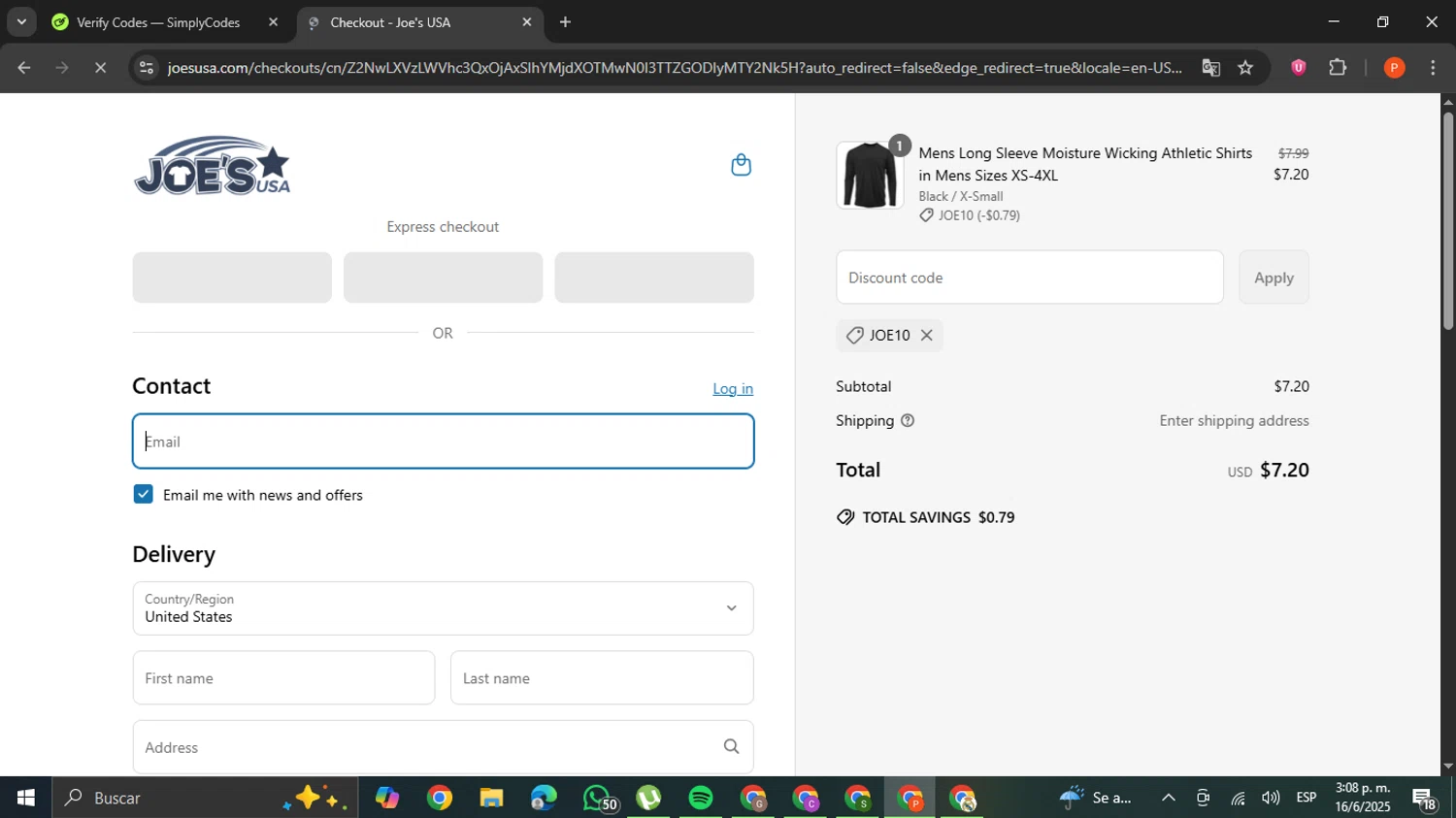1456x818 pixels.
Task: Open the Chrome profile avatar P
Action: [x=1394, y=68]
